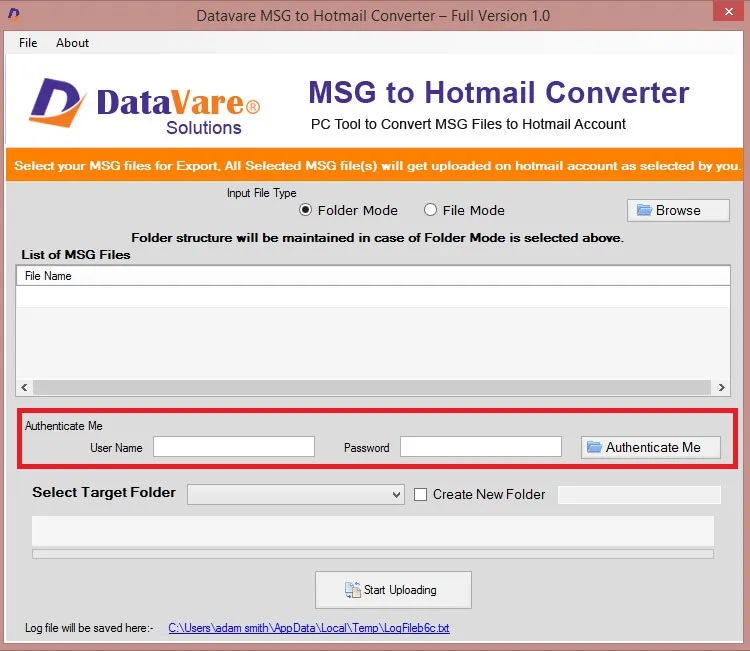Click 'List of MSG Files' label
This screenshot has height=651, width=750.
point(76,254)
